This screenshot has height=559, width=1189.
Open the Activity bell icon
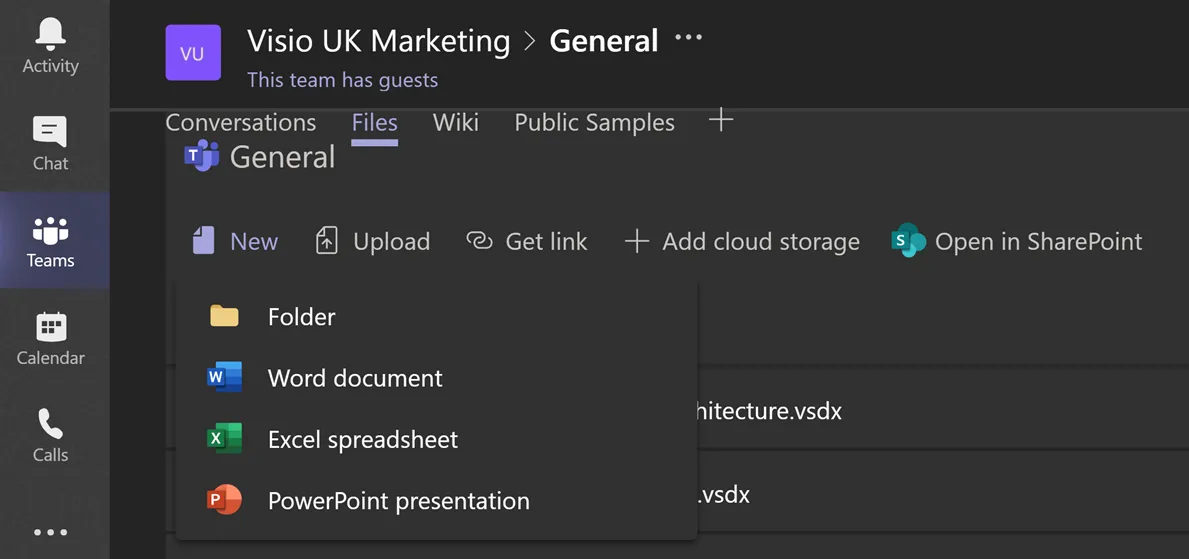[x=50, y=47]
